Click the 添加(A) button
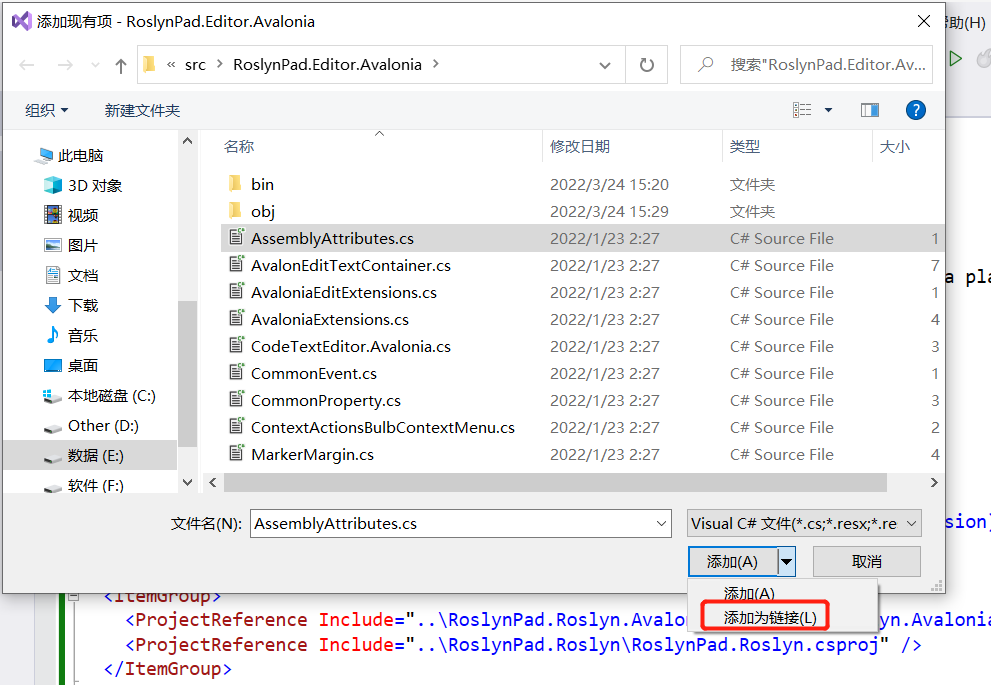The width and height of the screenshot is (991, 685). coord(733,562)
